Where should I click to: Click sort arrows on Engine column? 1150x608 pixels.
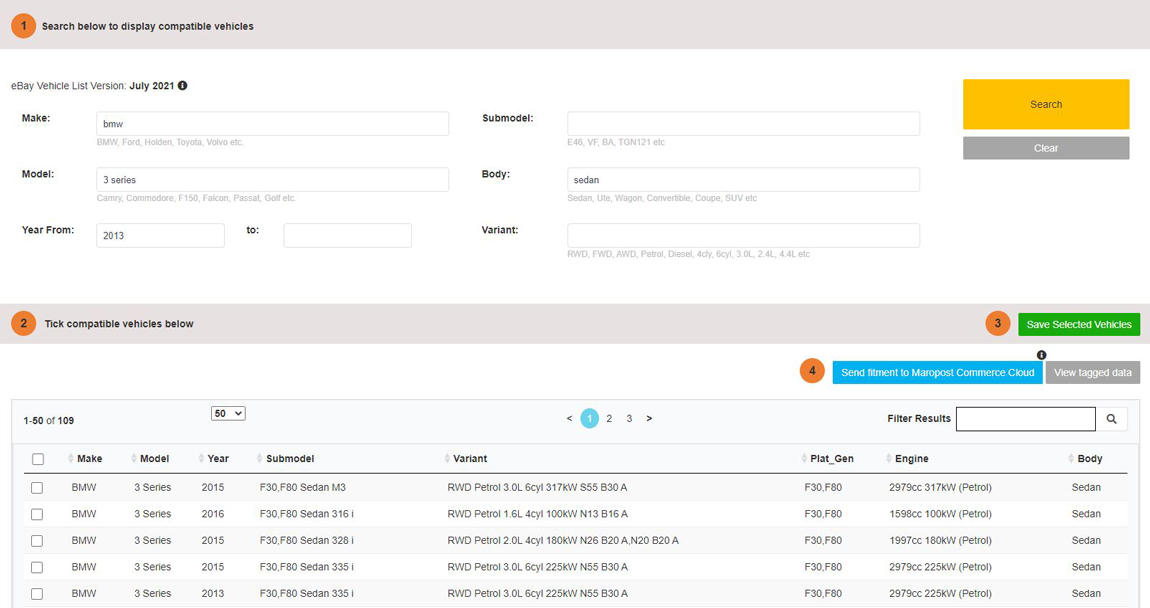[888, 459]
